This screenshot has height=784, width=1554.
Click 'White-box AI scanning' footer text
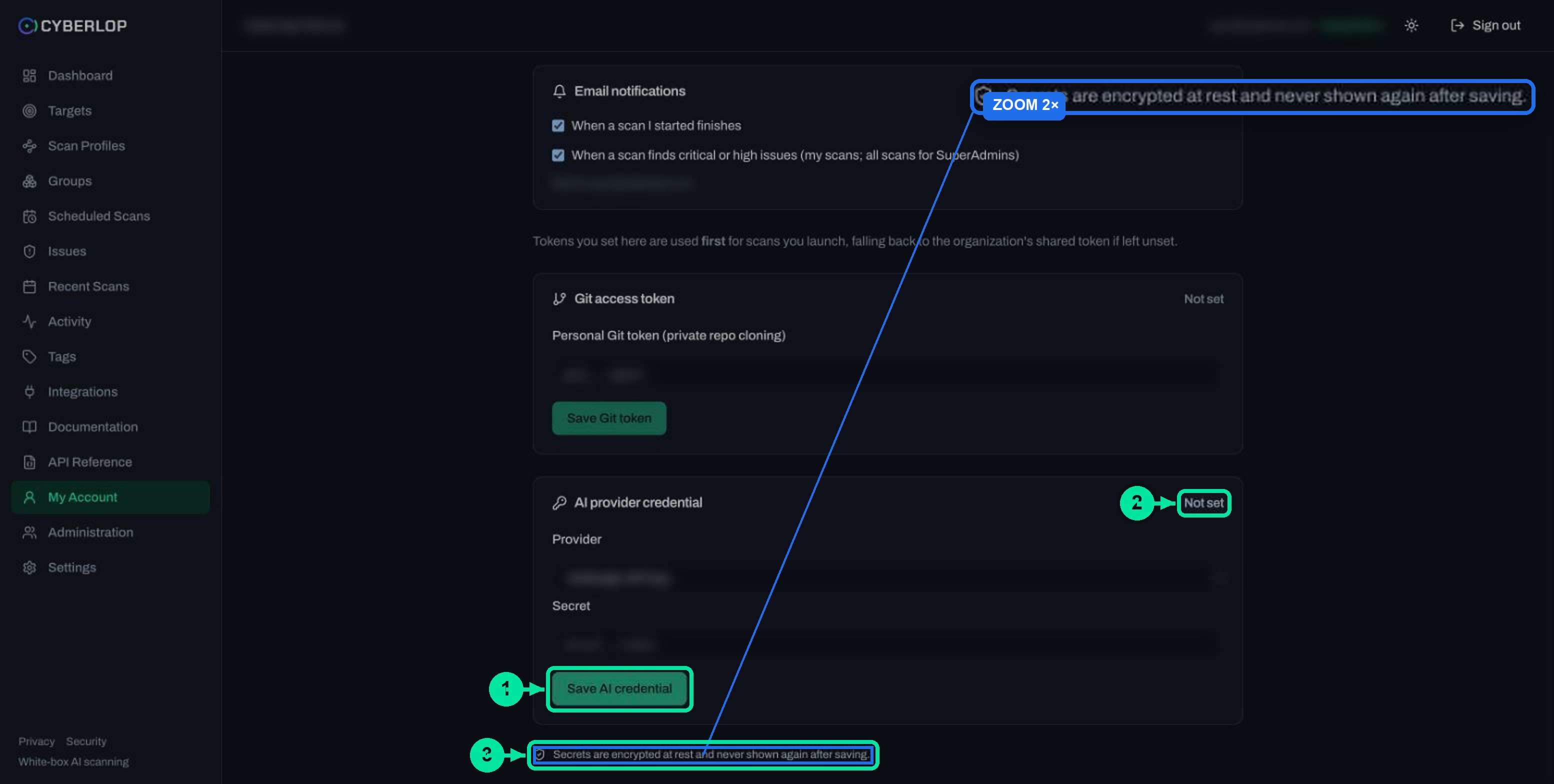coord(73,761)
